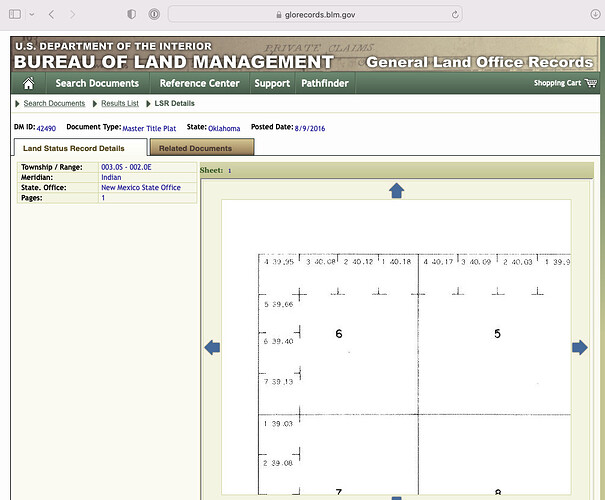Click the home icon in the green navigation bar
Image resolution: width=605 pixels, height=500 pixels.
tap(28, 83)
